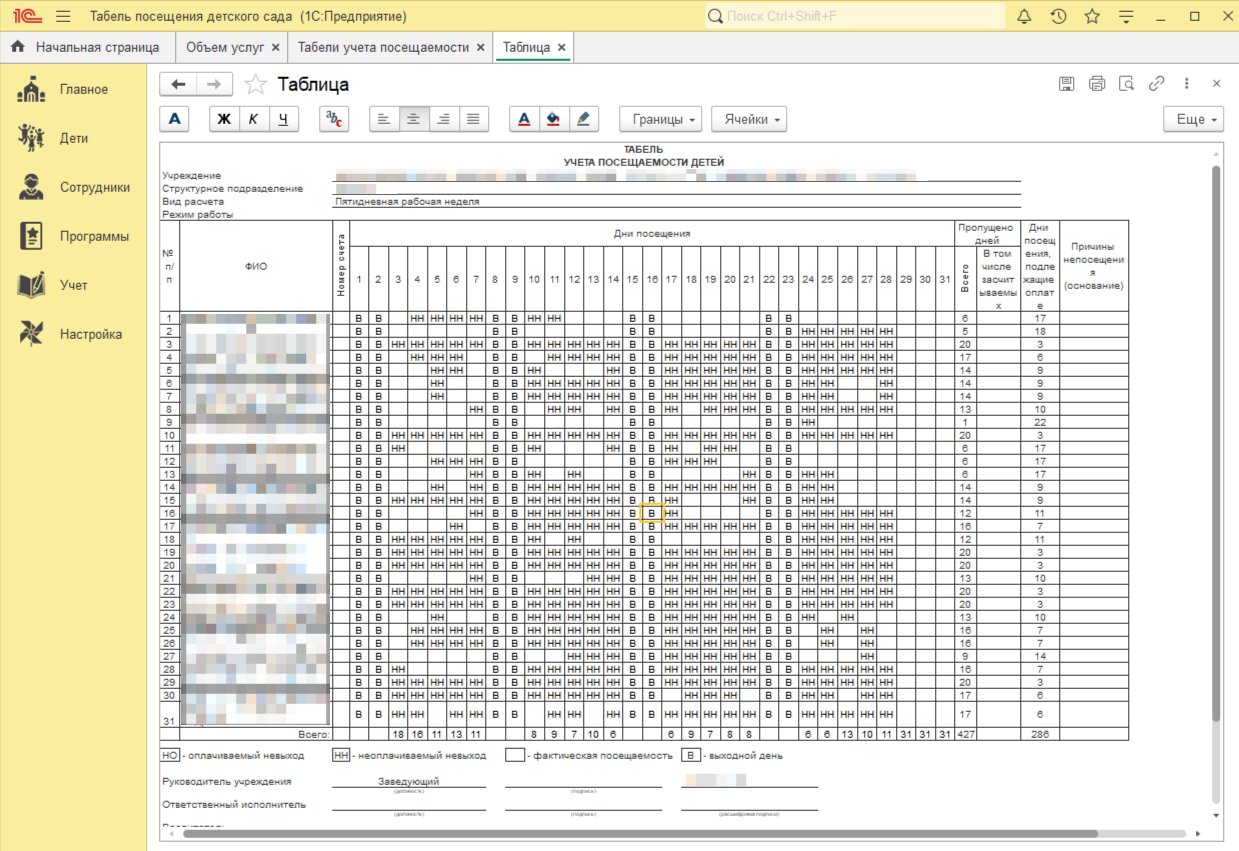Open the Еще dropdown menu
The image size is (1239, 851).
pyautogui.click(x=1194, y=119)
